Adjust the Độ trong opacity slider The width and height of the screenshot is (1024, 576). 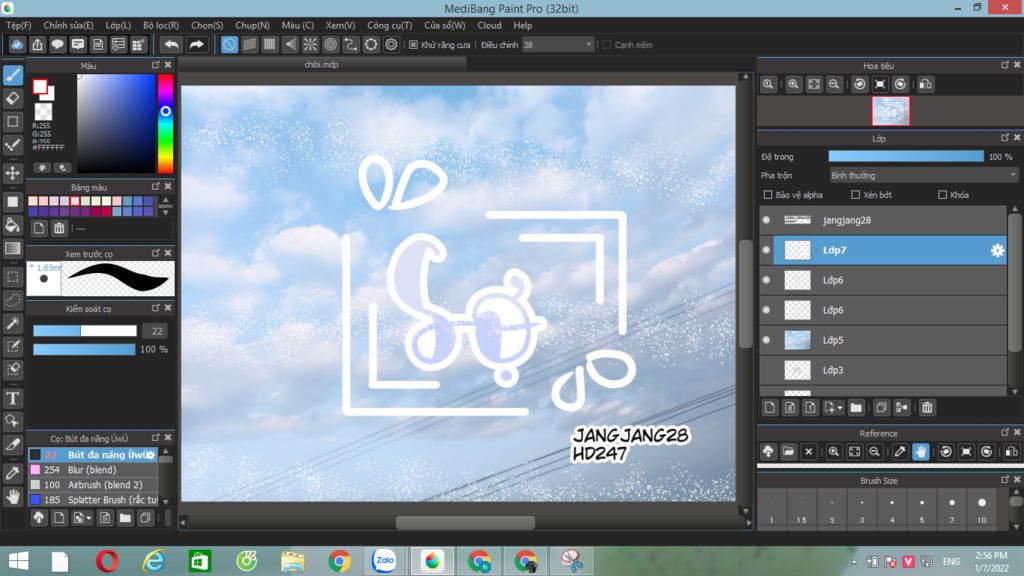(906, 157)
